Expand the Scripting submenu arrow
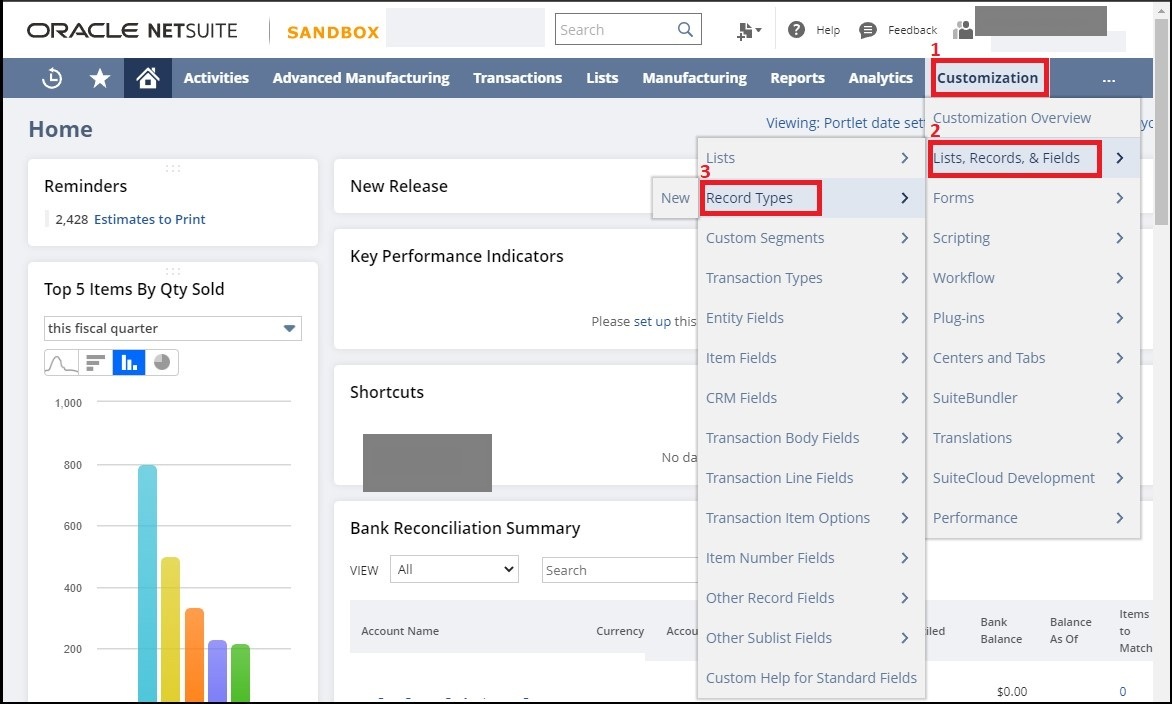The image size is (1172, 704). (x=1120, y=238)
